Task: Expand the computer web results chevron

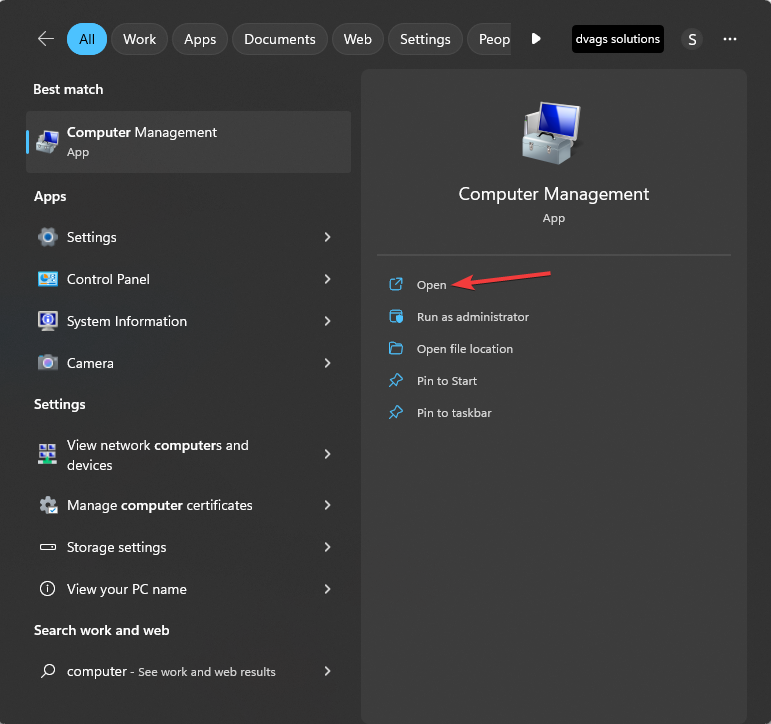Action: click(327, 671)
